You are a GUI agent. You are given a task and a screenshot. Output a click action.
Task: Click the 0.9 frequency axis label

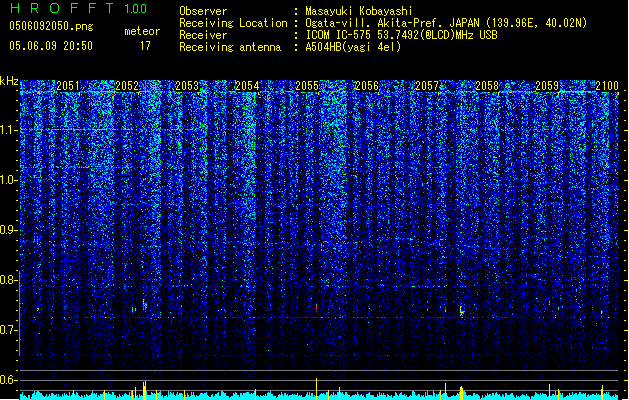(9, 230)
